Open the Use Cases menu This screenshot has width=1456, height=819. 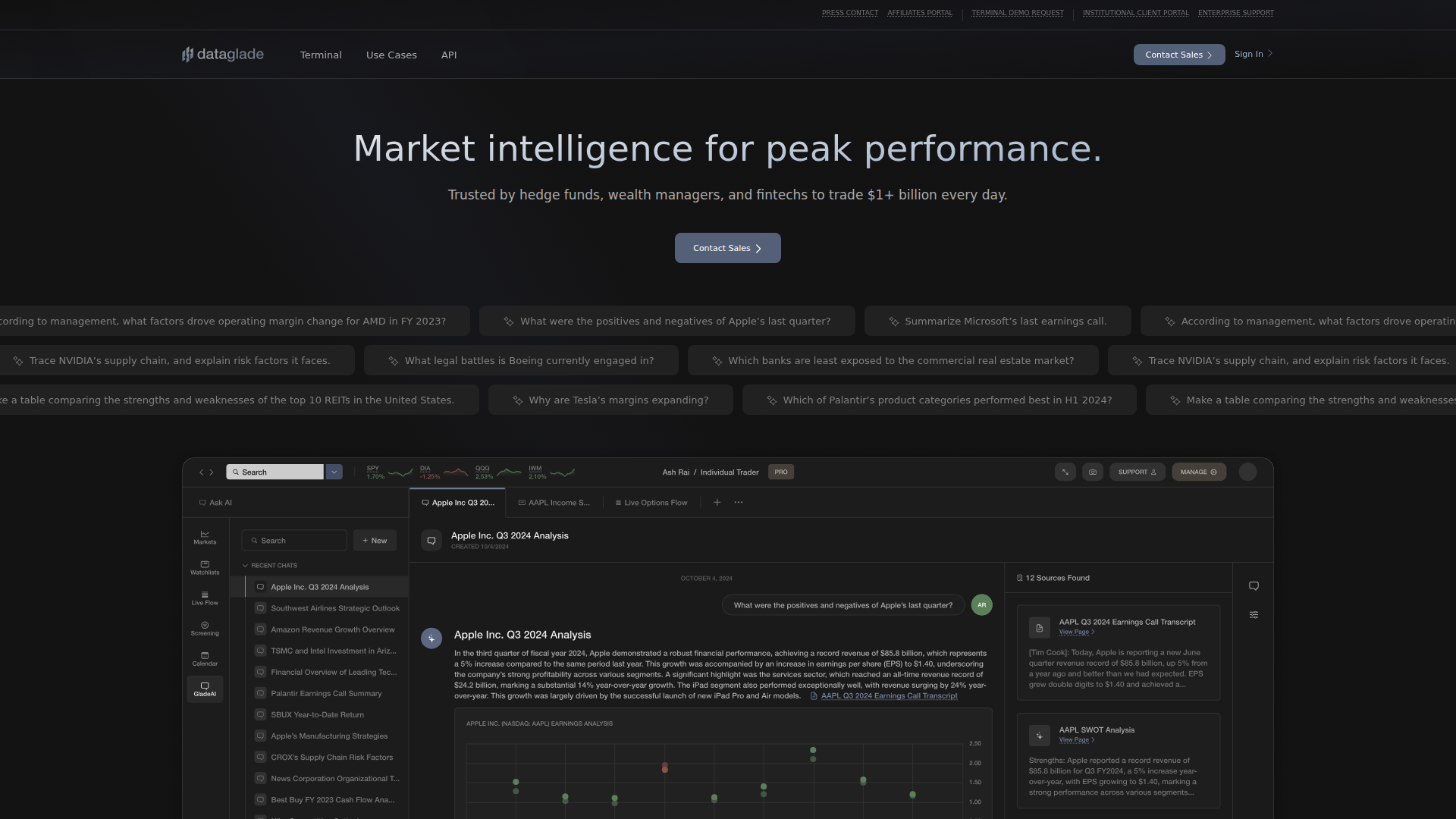391,55
